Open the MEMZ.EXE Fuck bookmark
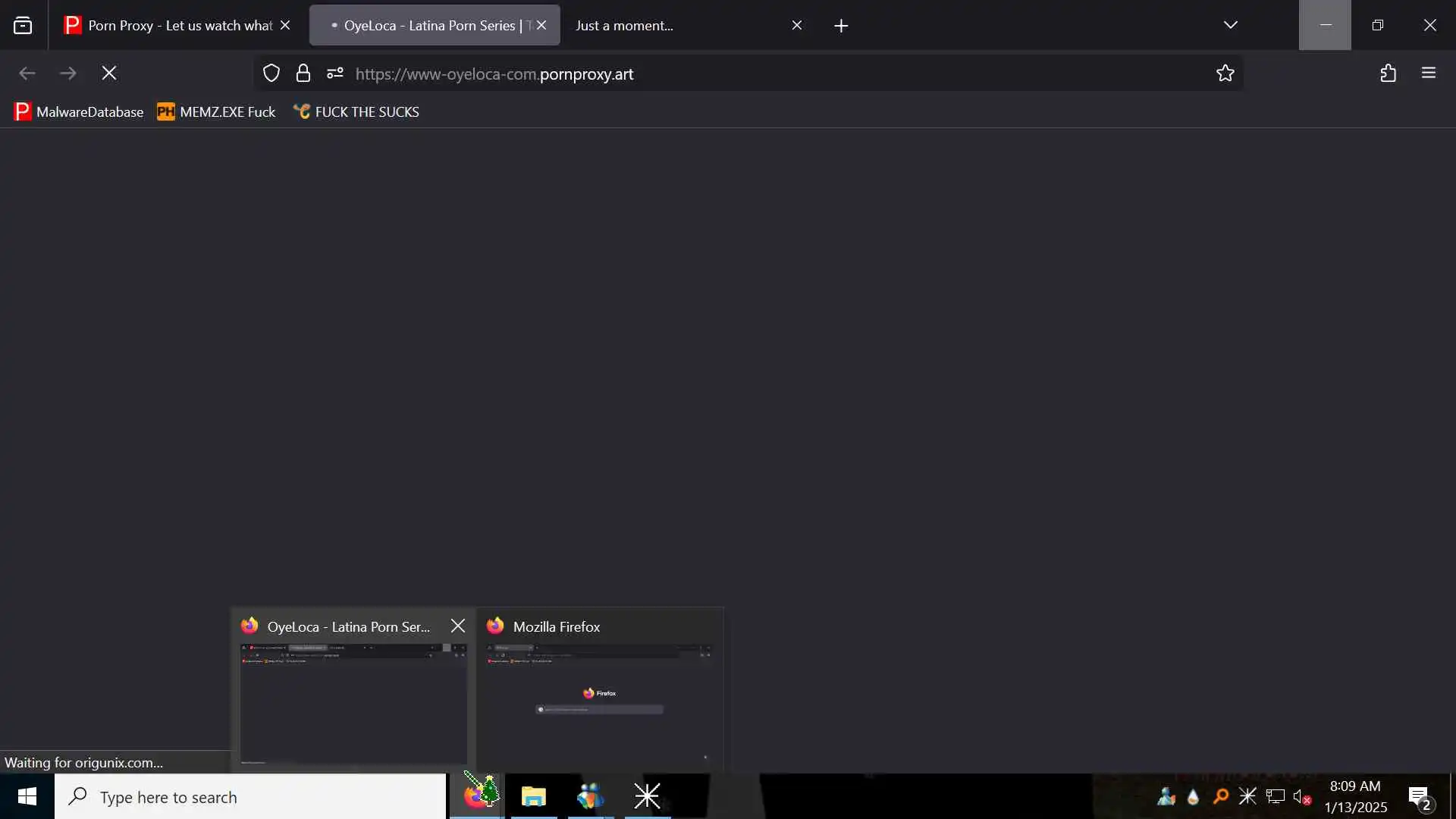Viewport: 1456px width, 819px height. [x=216, y=112]
